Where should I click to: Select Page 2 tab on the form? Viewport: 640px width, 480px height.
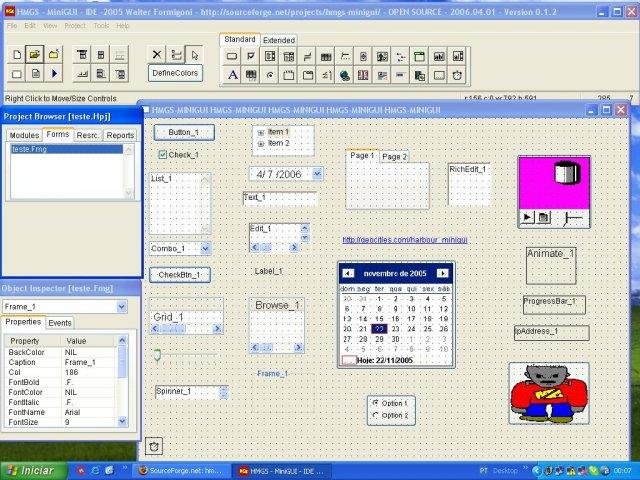click(x=394, y=157)
